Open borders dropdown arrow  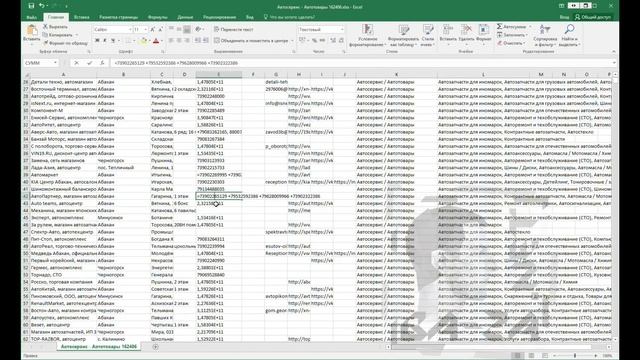pos(135,40)
